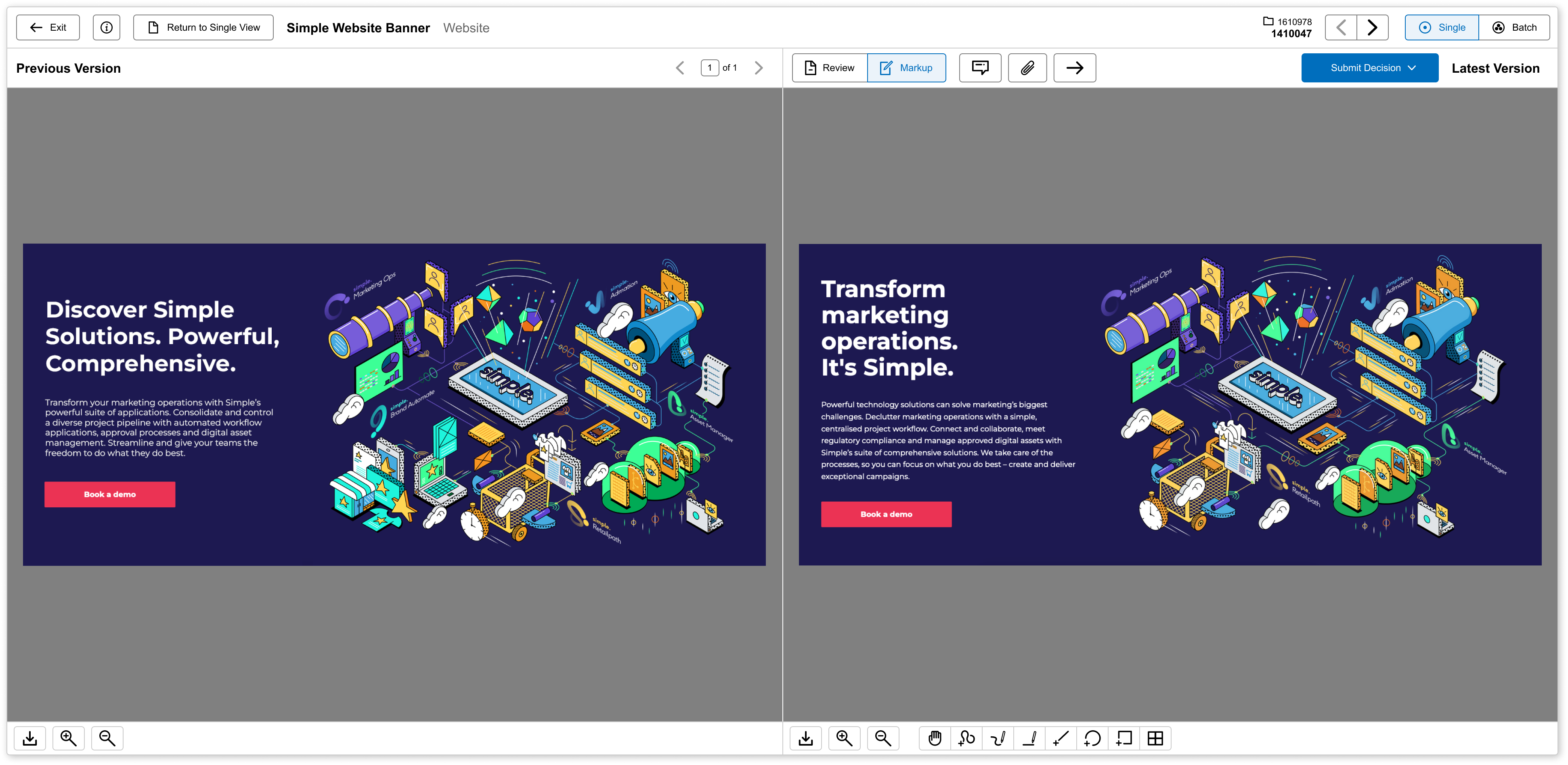Select the add rectangle tool

coord(1124,738)
